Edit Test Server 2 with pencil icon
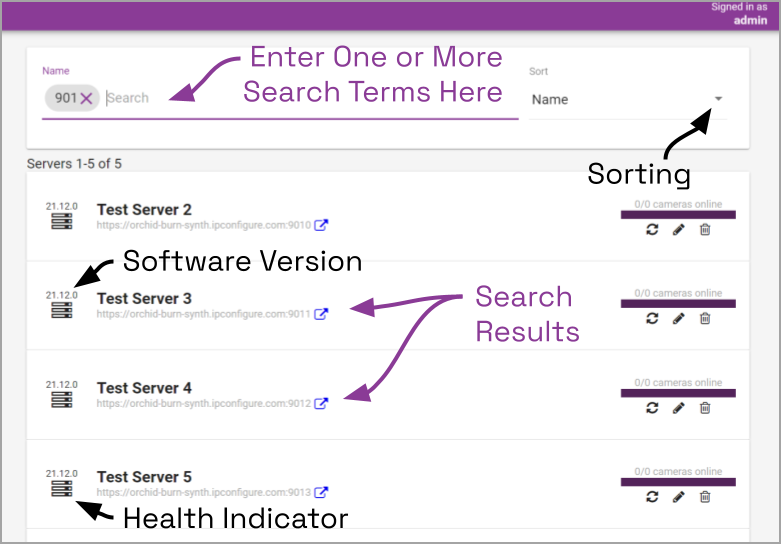This screenshot has height=544, width=781. [678, 230]
